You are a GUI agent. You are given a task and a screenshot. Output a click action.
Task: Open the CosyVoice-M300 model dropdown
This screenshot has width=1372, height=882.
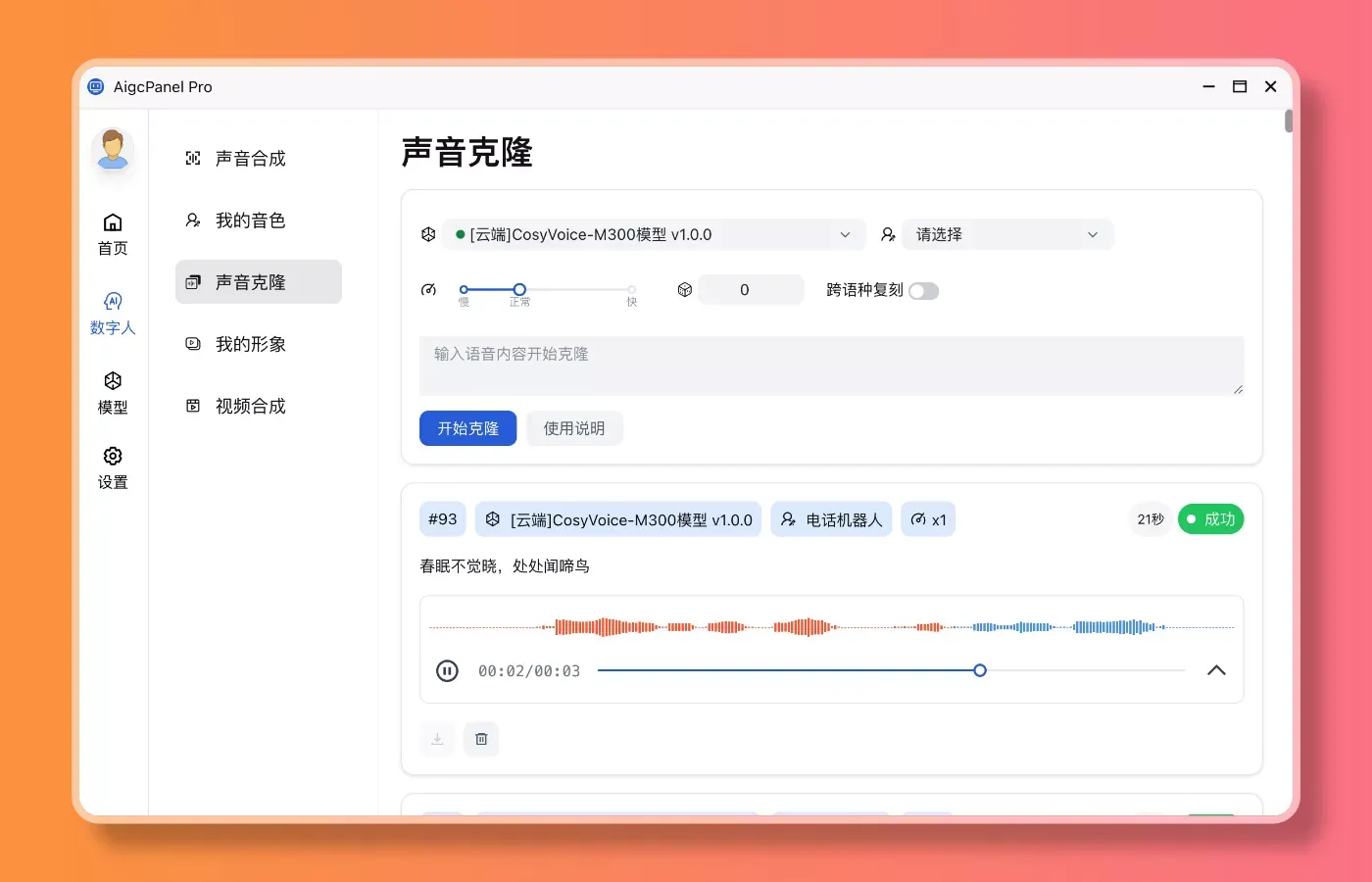(654, 235)
